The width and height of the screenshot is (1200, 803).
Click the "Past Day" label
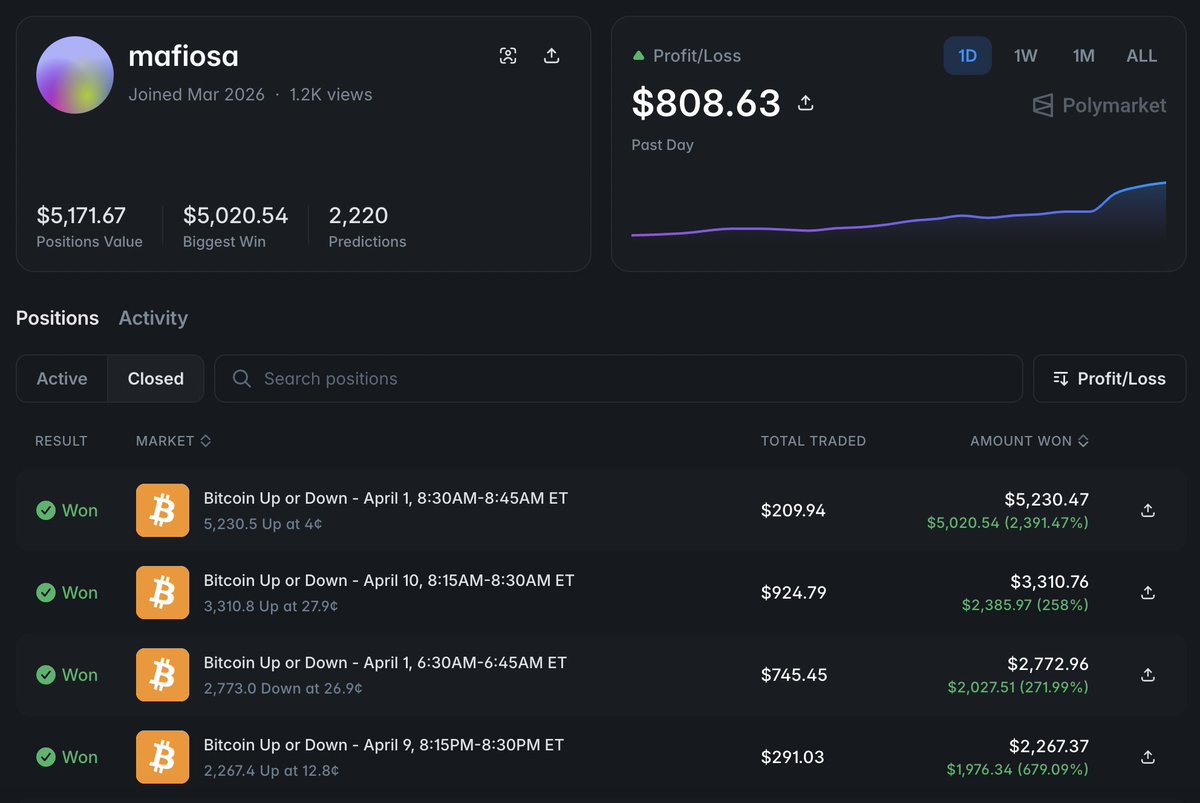coord(662,145)
